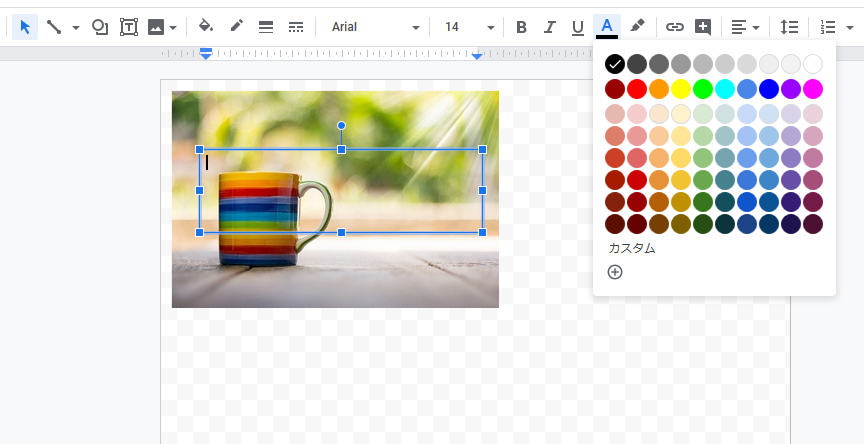Add a comment
The height and width of the screenshot is (444, 864).
tap(703, 27)
